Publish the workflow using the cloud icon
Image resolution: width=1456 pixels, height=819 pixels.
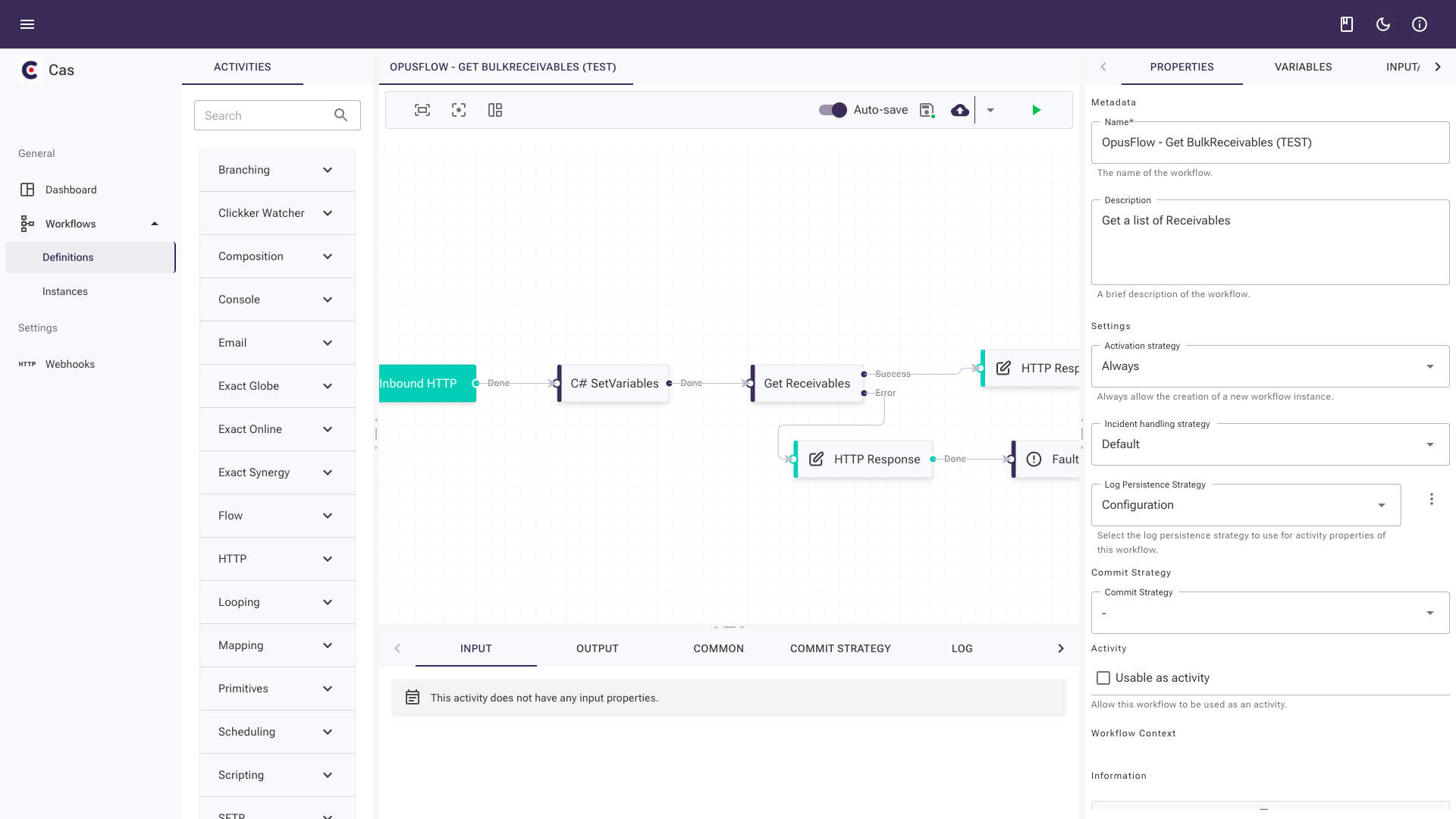pos(959,110)
